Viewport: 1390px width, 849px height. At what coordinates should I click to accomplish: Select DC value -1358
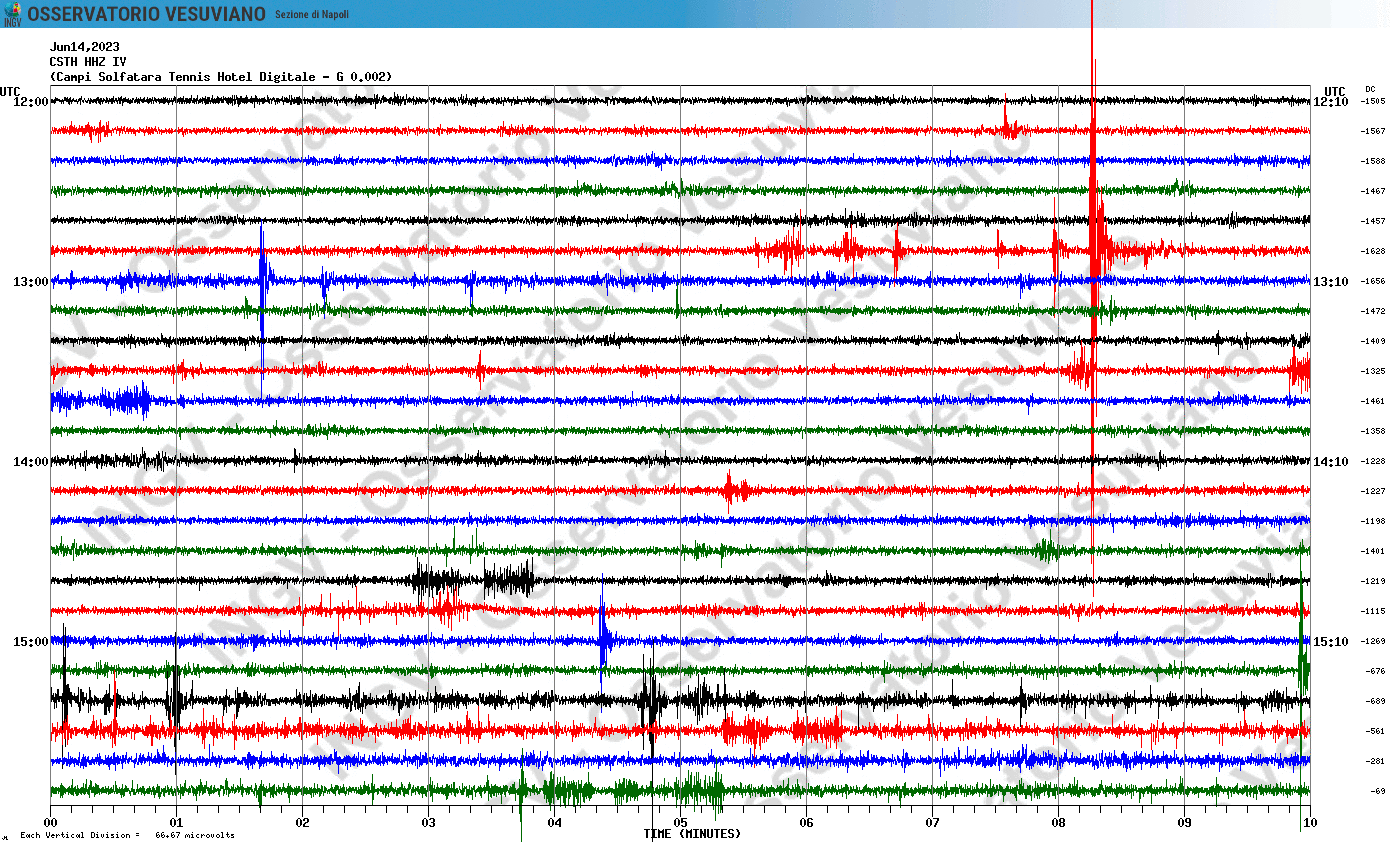tap(1372, 431)
